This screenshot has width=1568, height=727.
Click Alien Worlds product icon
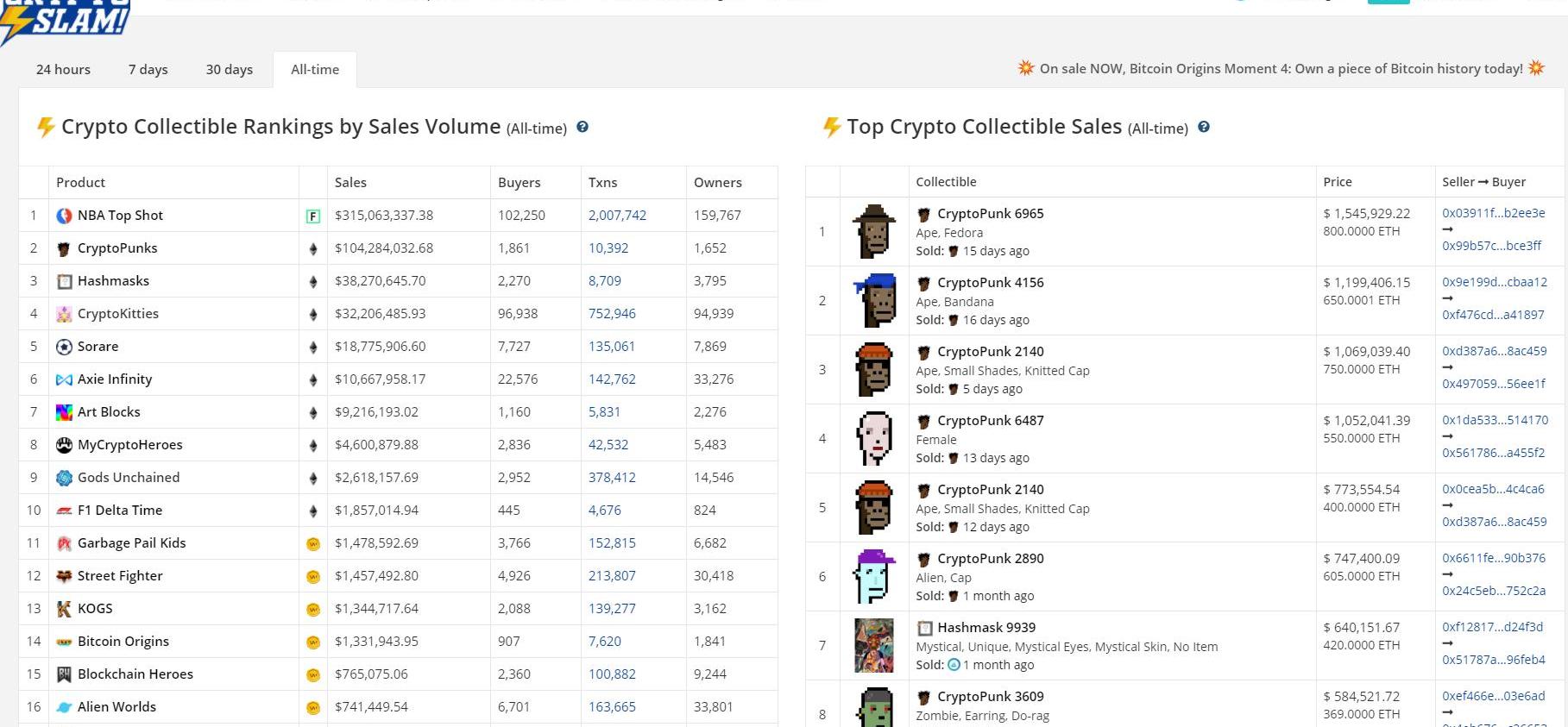click(x=64, y=707)
